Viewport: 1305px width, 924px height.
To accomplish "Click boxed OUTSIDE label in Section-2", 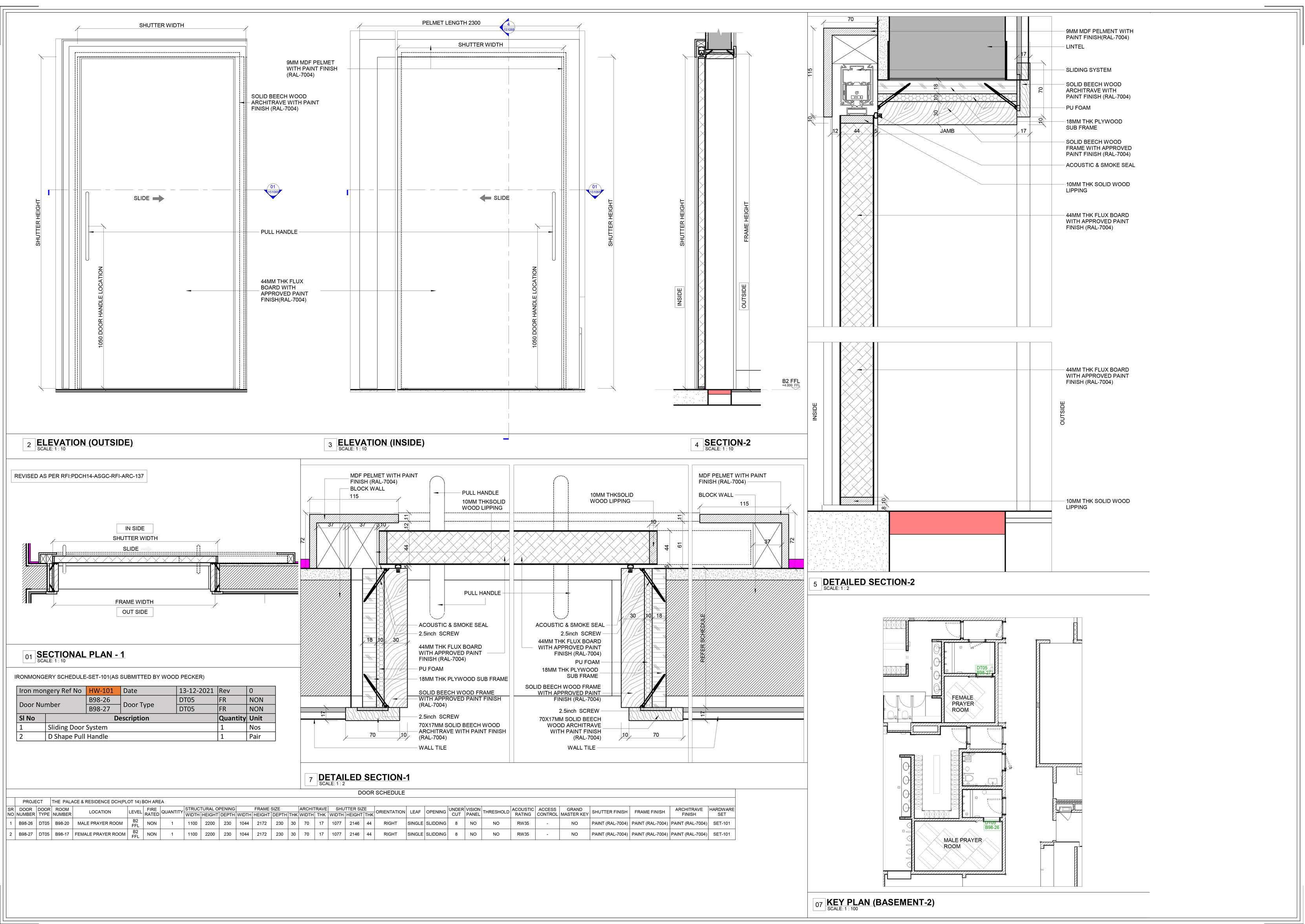I will [x=744, y=296].
